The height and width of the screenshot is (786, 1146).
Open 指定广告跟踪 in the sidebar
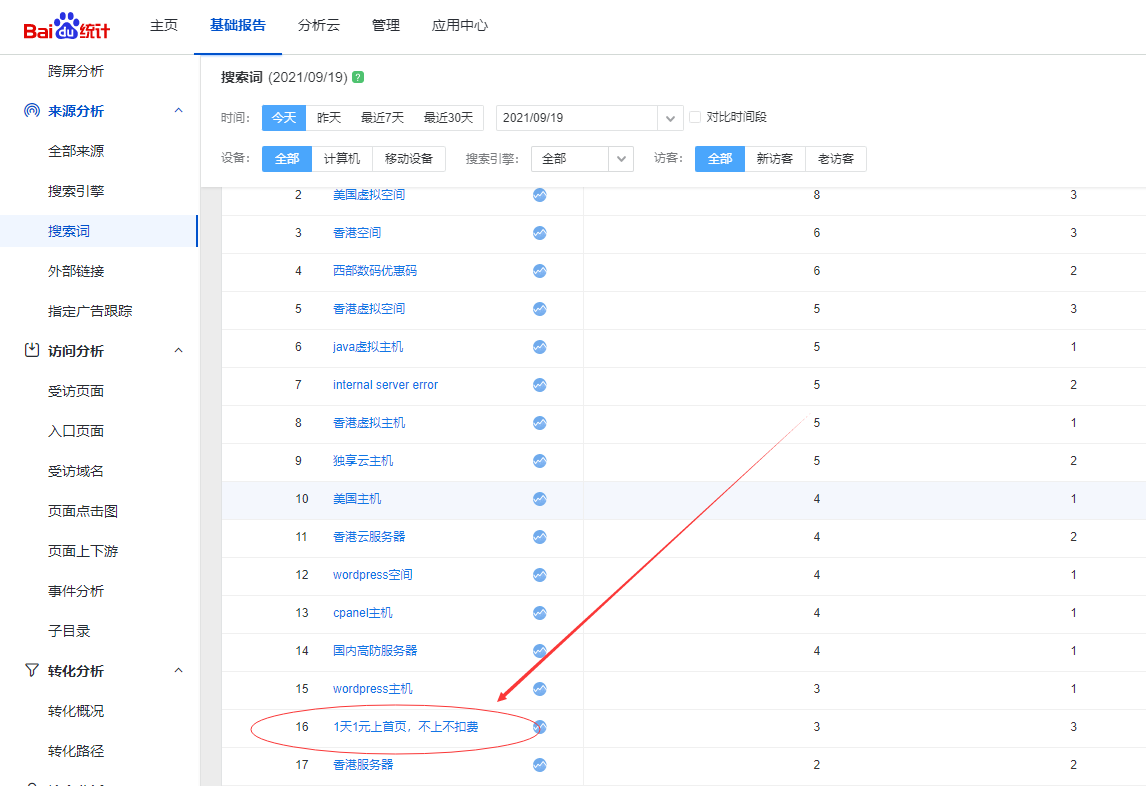tap(90, 311)
